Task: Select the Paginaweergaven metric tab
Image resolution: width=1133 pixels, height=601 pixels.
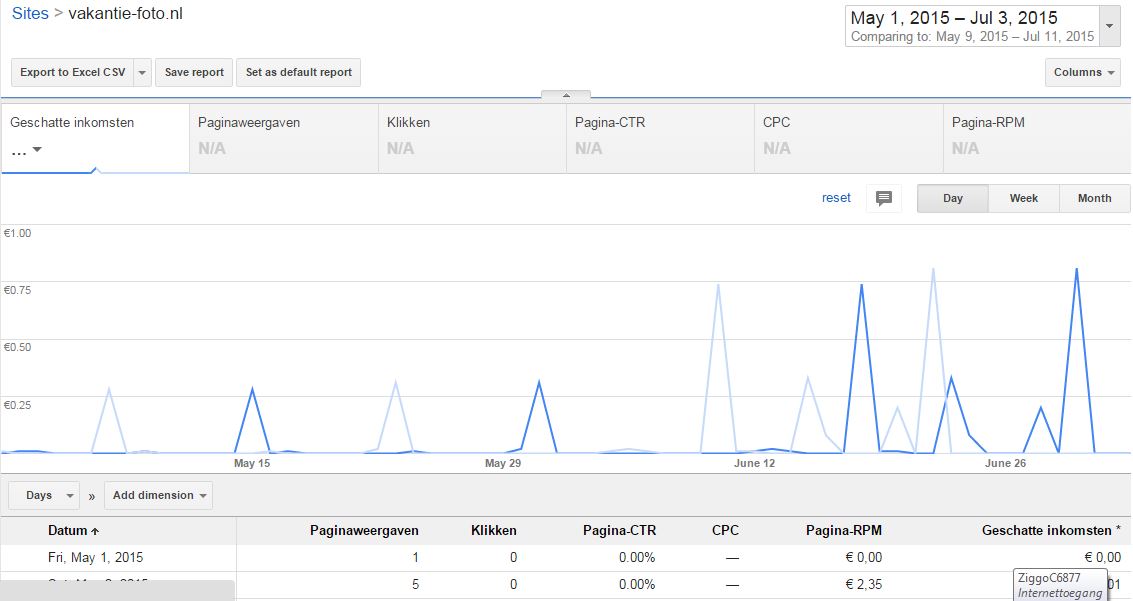Action: coord(283,137)
